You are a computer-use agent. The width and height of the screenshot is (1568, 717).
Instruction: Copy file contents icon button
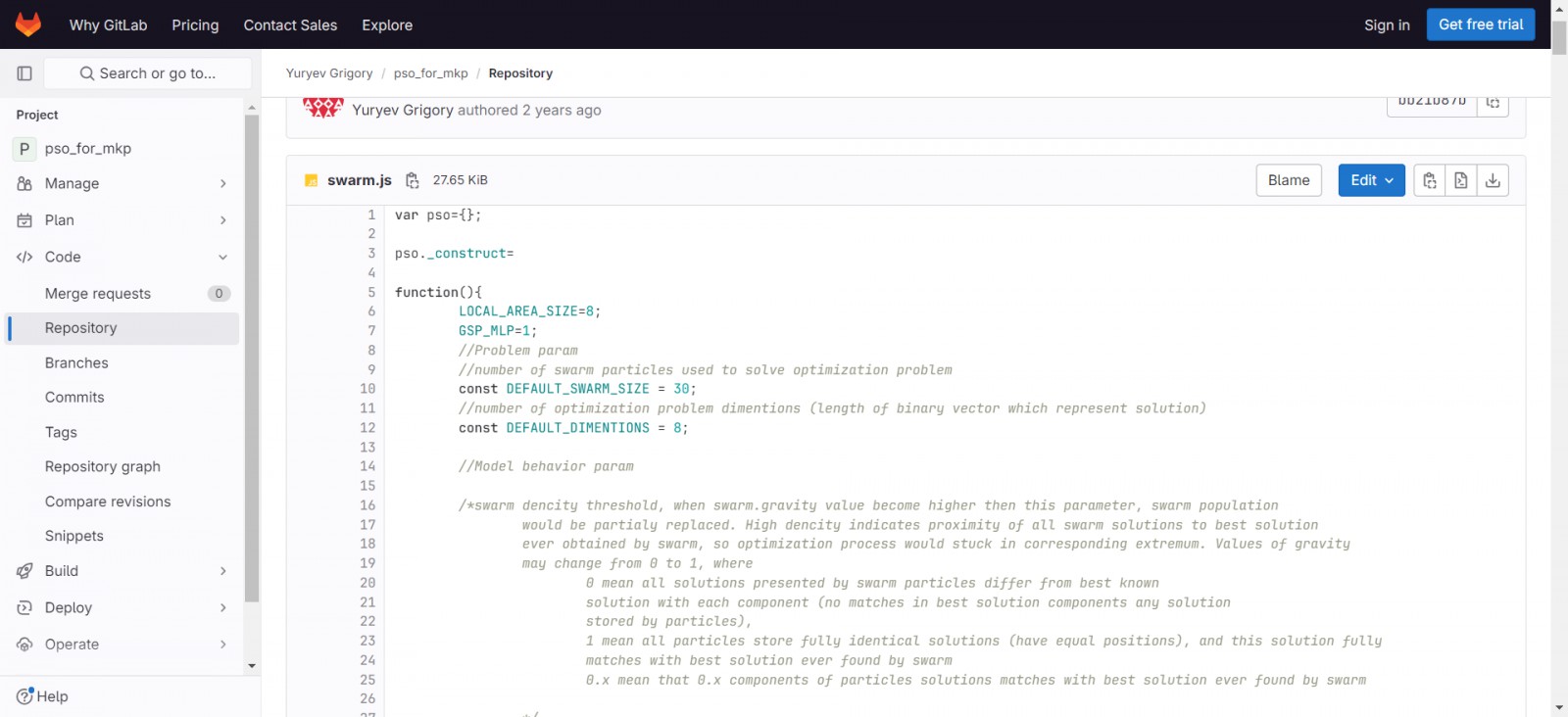1430,180
